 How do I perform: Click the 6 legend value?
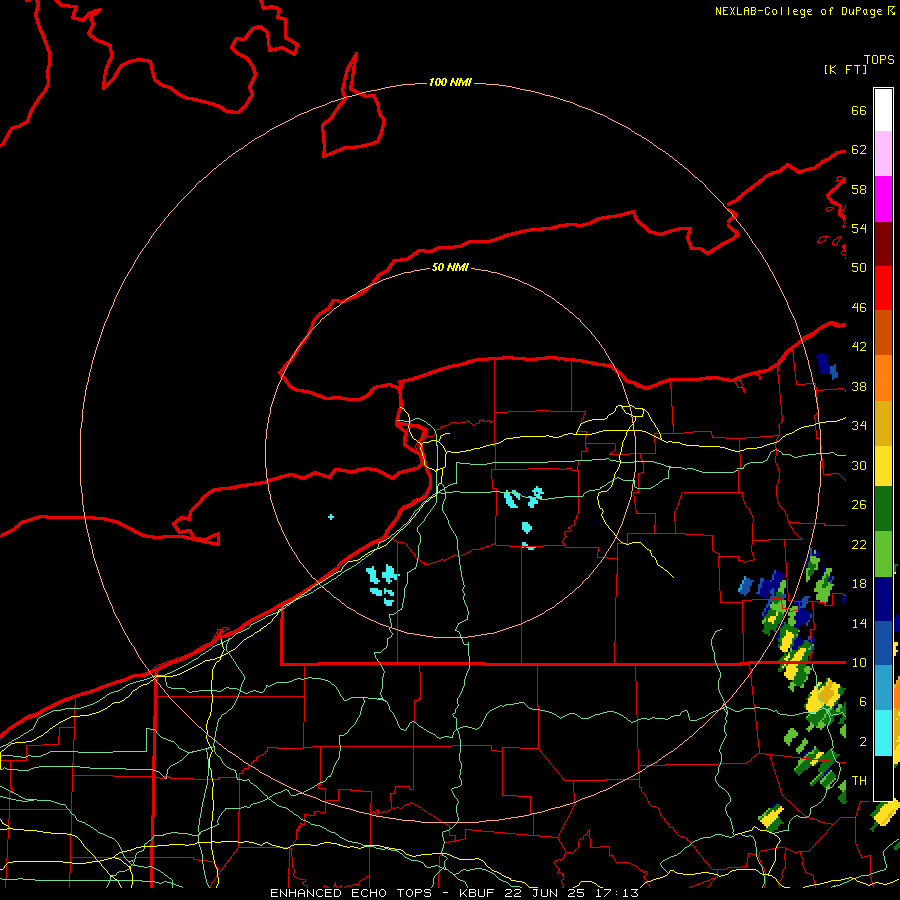(x=862, y=702)
